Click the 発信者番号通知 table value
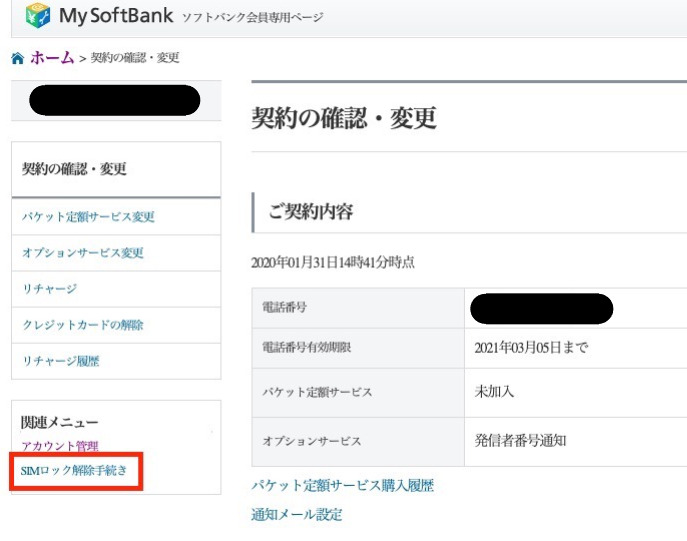The image size is (687, 541). pyautogui.click(x=520, y=440)
